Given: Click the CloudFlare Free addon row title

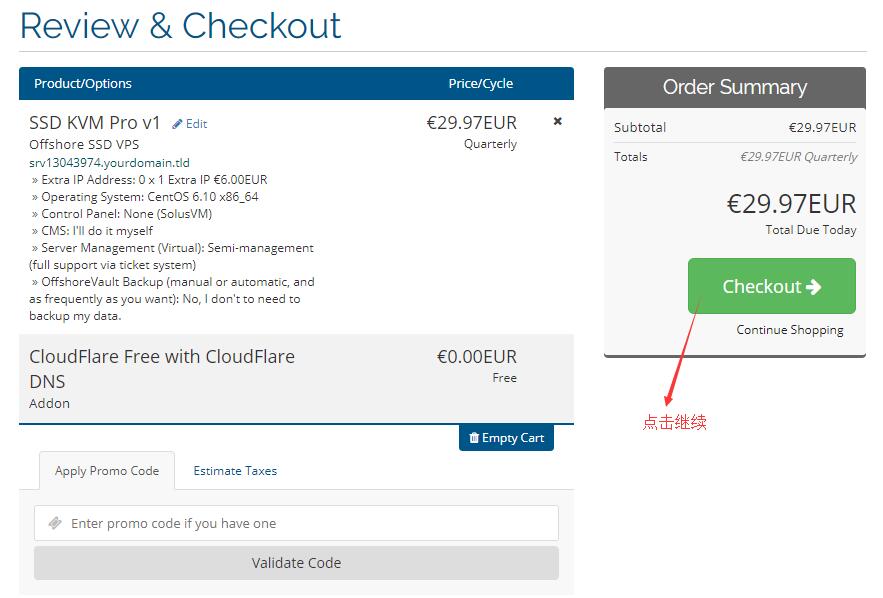Looking at the screenshot, I should pyautogui.click(x=162, y=369).
